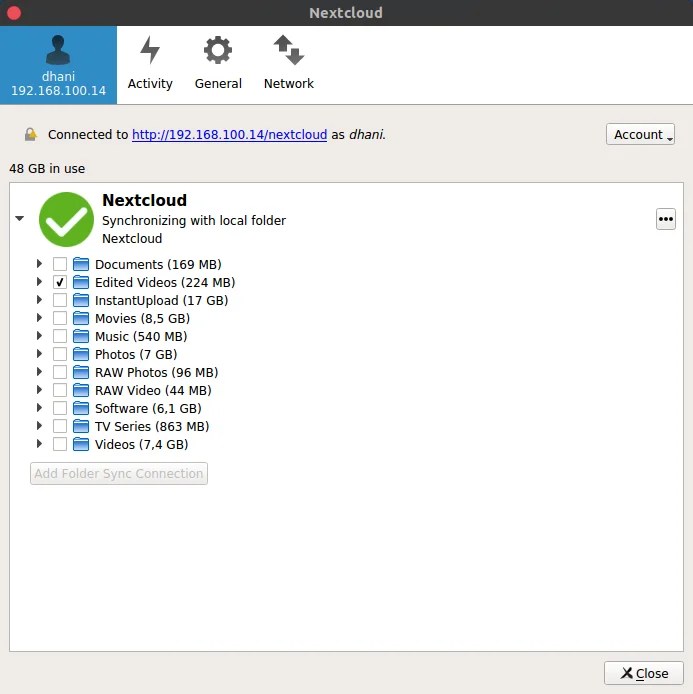Select the Documents (169 MB) row
693x694 pixels.
[x=158, y=264]
